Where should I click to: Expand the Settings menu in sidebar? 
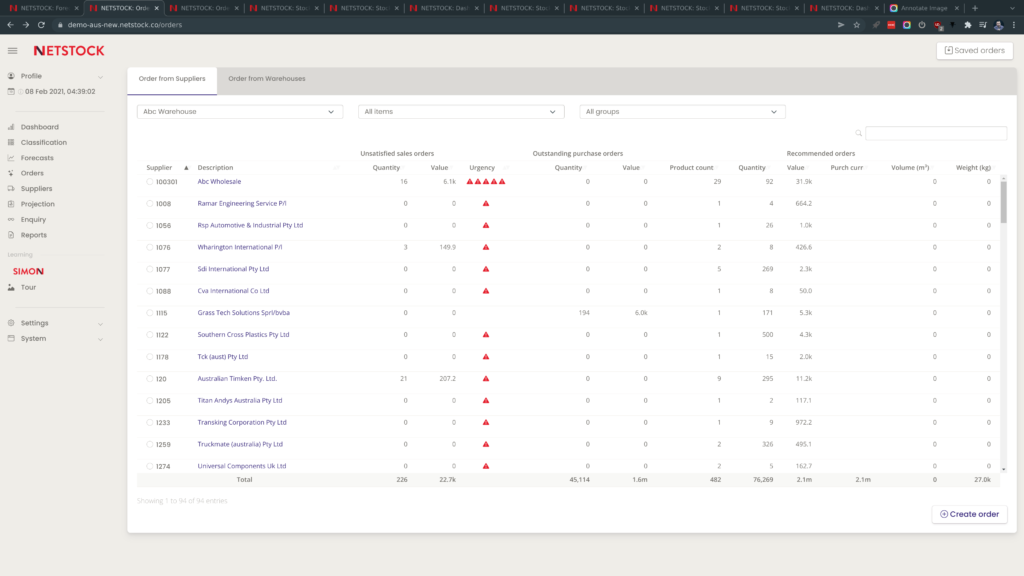point(35,323)
